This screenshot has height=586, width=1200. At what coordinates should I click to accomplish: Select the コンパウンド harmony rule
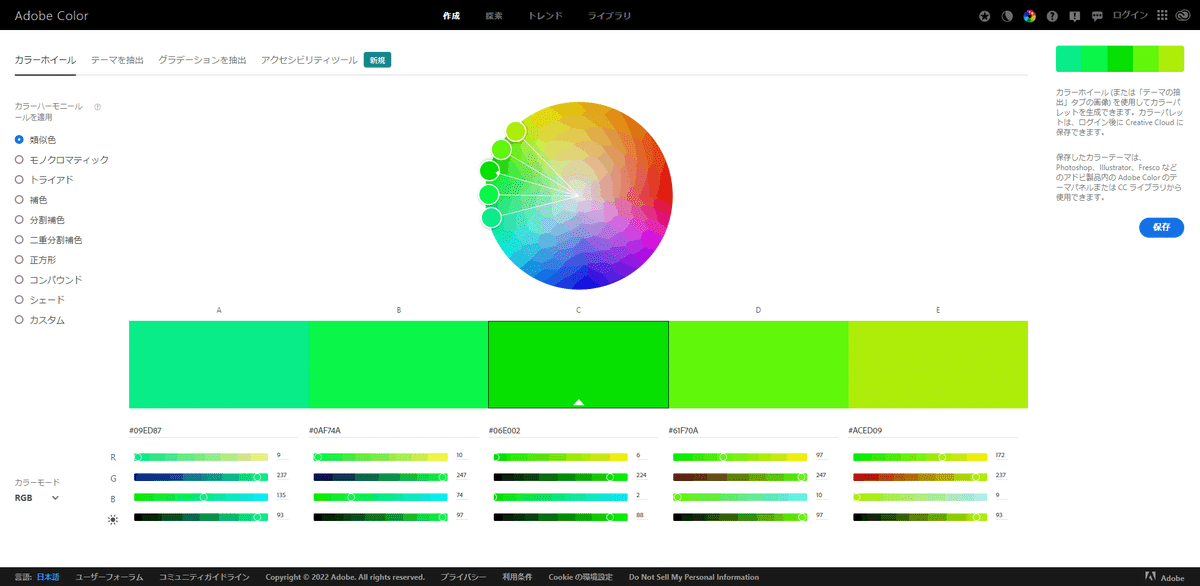48,280
